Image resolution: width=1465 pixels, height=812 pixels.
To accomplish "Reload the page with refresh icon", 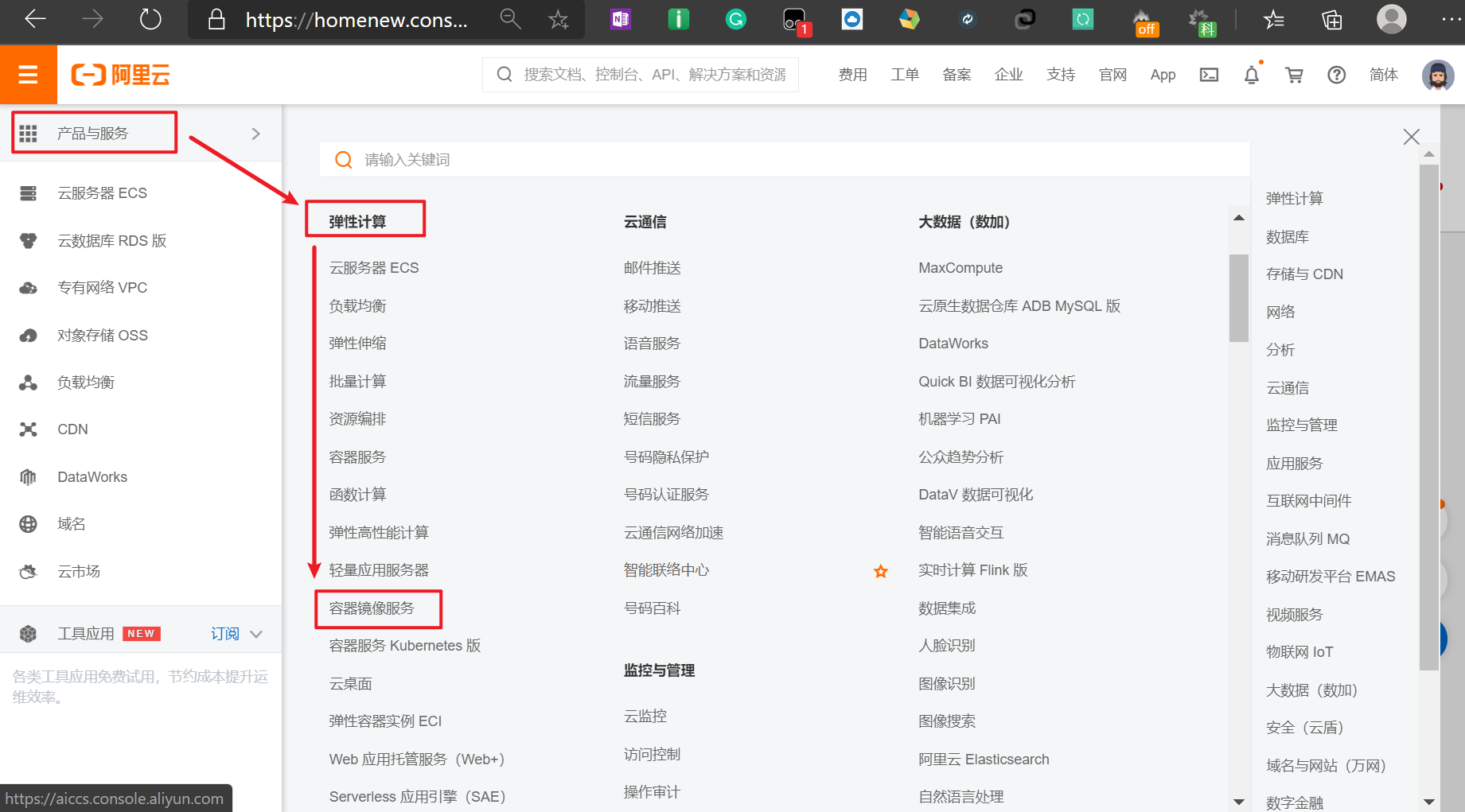I will click(150, 19).
